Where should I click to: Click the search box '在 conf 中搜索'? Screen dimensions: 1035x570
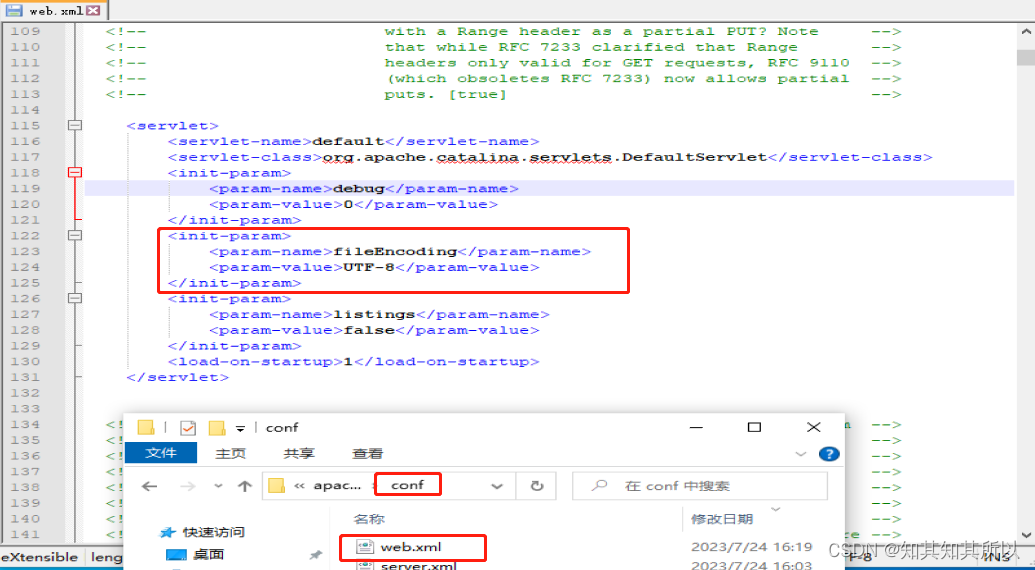pyautogui.click(x=700, y=486)
